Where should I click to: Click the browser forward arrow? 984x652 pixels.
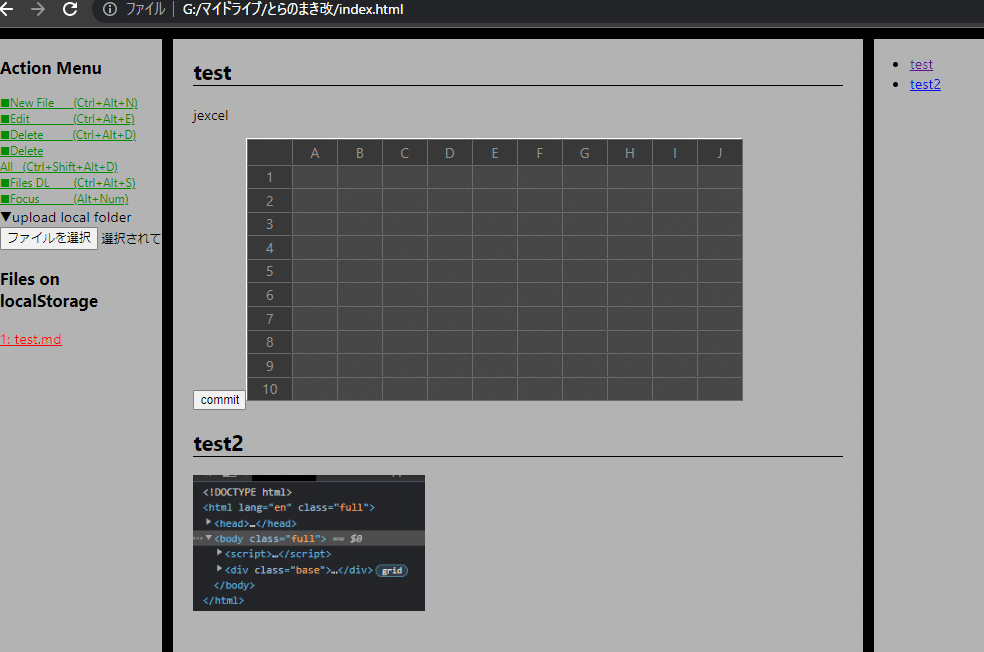click(x=38, y=9)
